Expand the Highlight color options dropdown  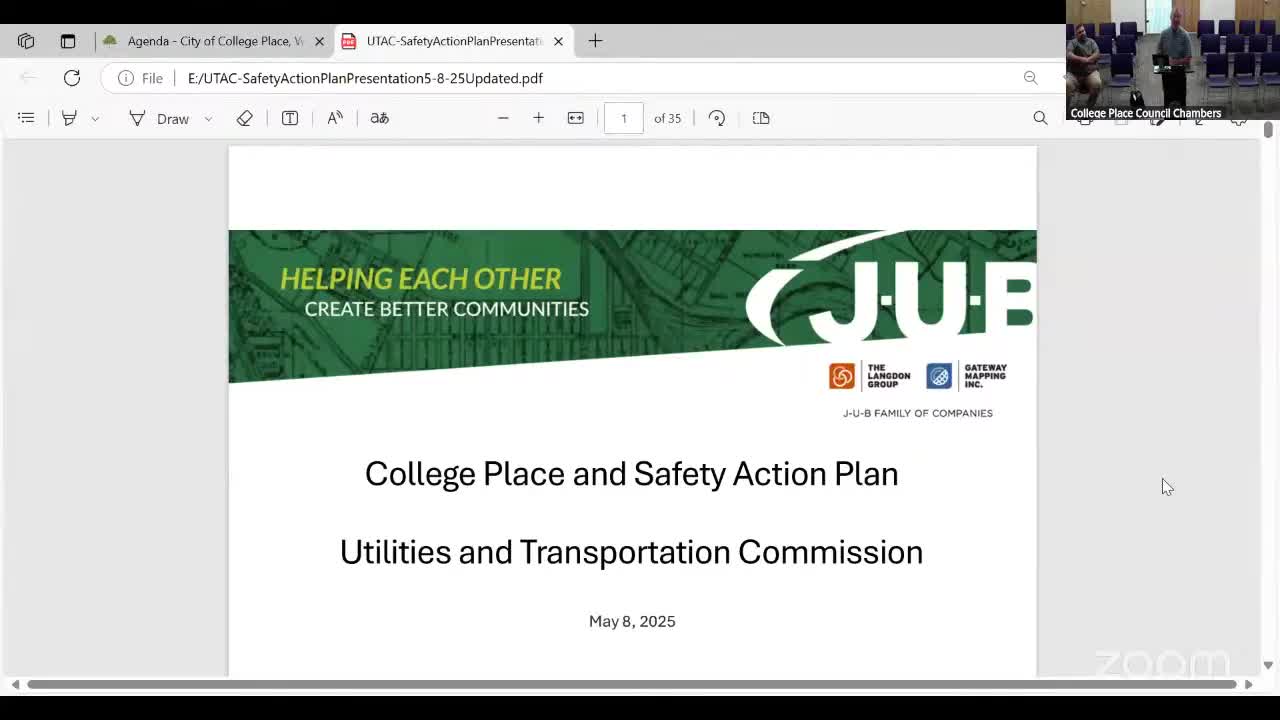[95, 118]
